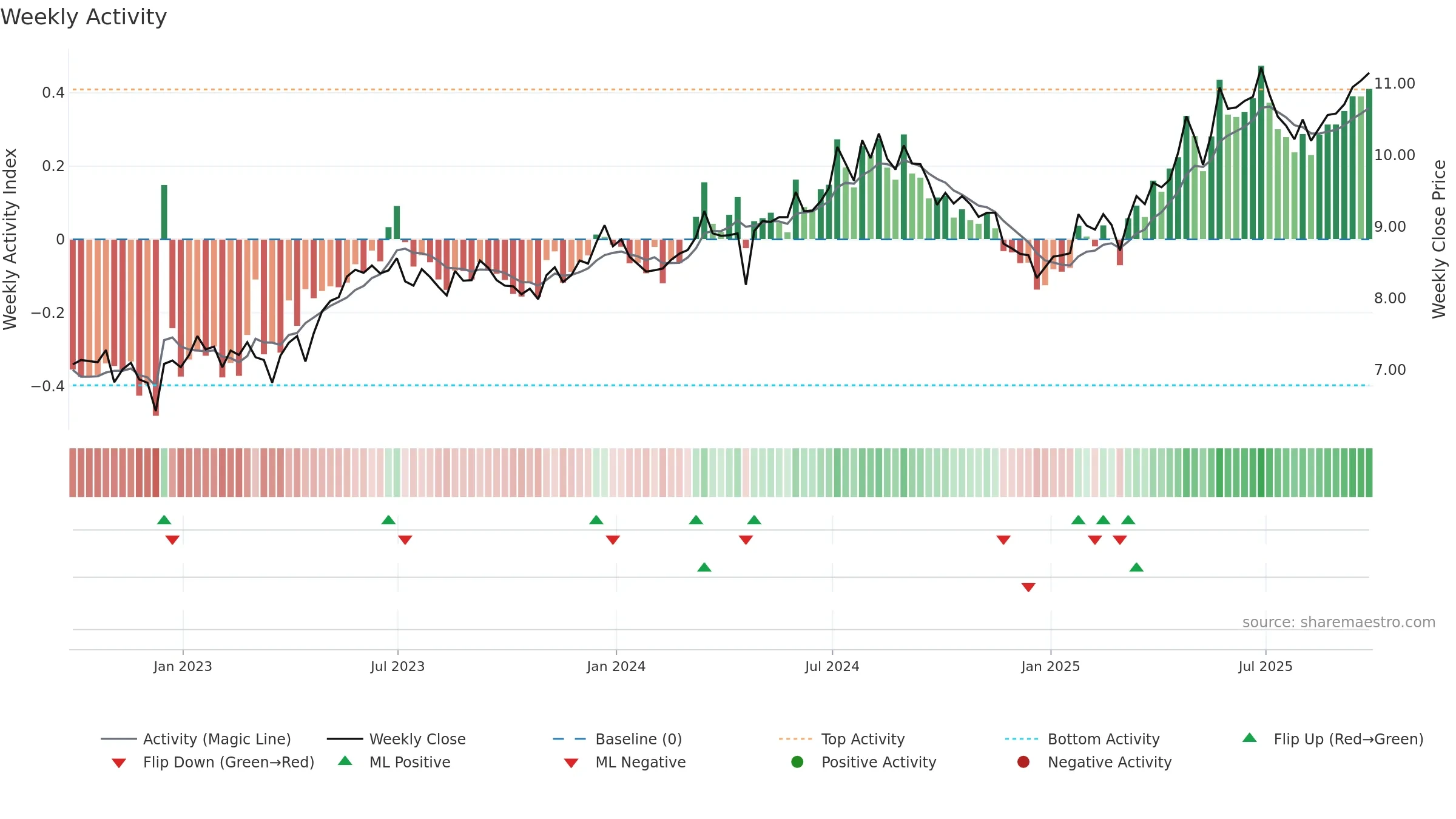The height and width of the screenshot is (819, 1456).
Task: Click the Jan 2025 x-axis label
Action: click(1050, 666)
